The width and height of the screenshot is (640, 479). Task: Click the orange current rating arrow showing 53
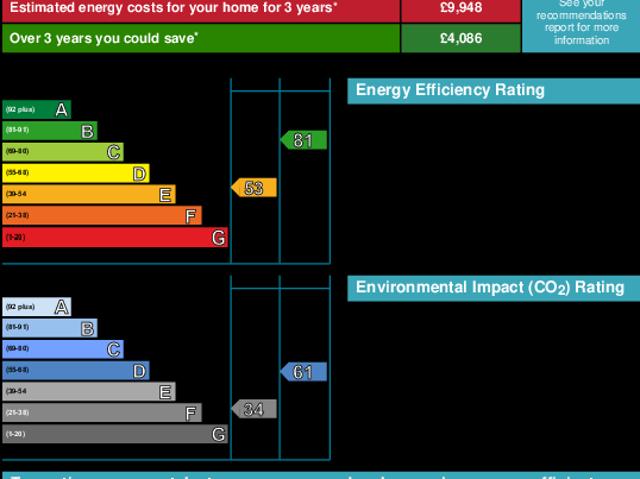coord(255,188)
